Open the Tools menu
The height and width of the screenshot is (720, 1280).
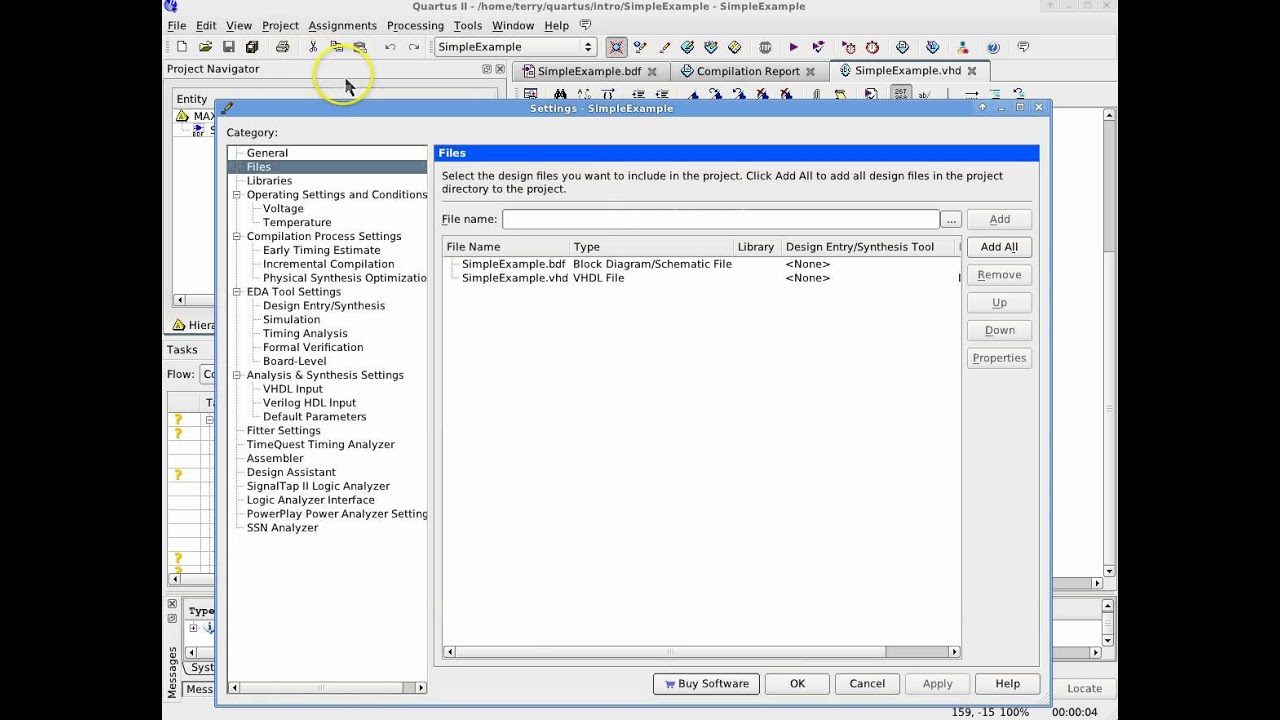tap(467, 25)
